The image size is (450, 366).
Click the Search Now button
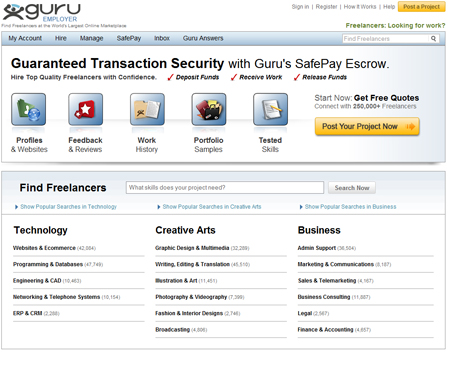[352, 188]
